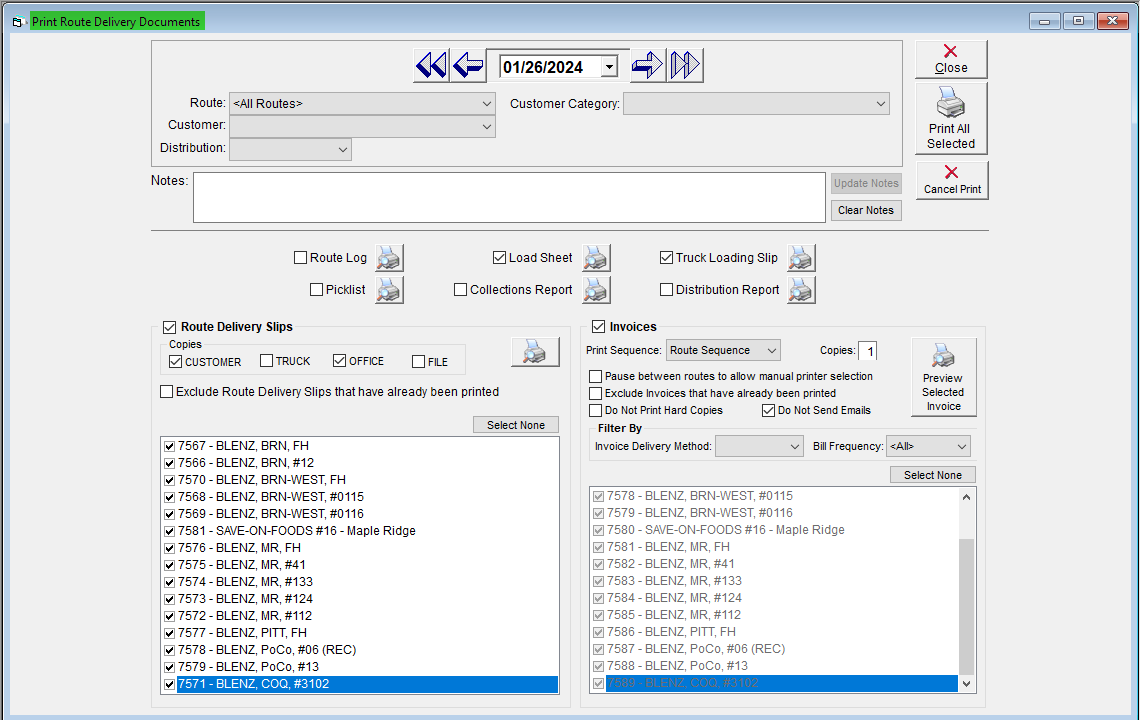Preview the Truck Loading Slip
The height and width of the screenshot is (720, 1140).
801,257
